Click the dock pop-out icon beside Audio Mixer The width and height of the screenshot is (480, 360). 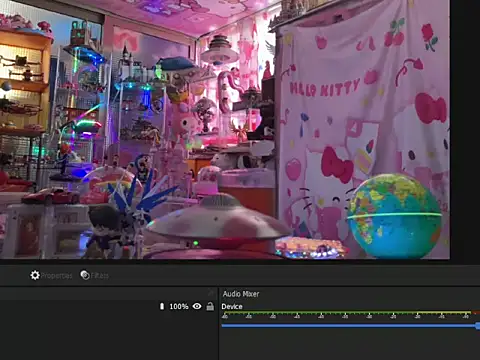[211, 293]
